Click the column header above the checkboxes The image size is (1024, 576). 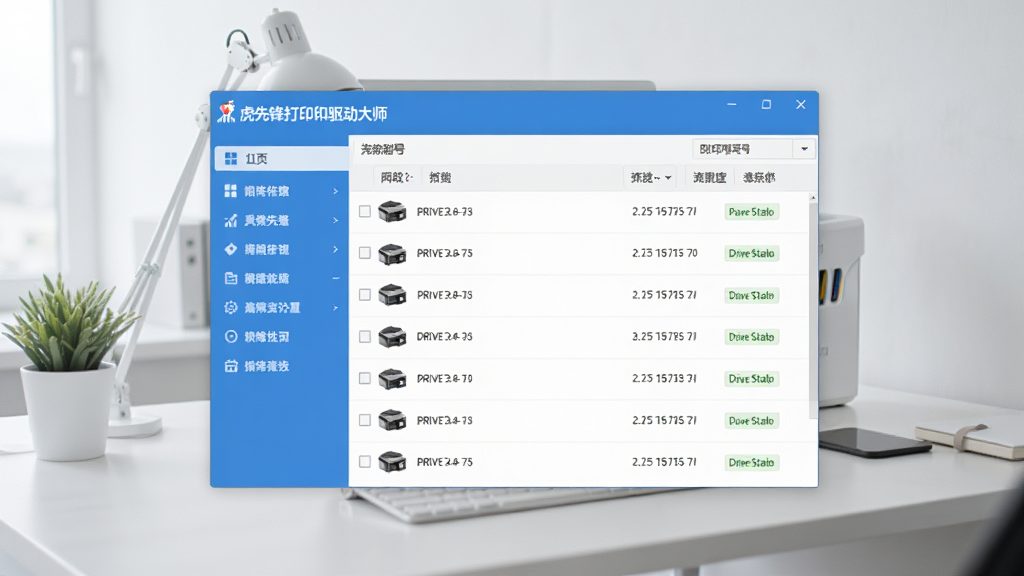point(396,178)
